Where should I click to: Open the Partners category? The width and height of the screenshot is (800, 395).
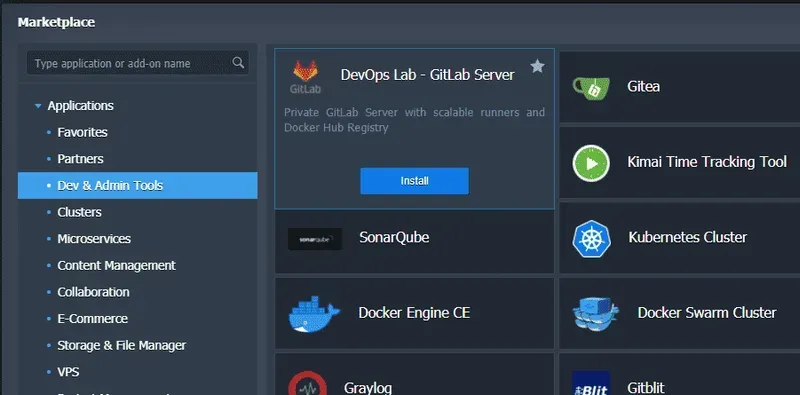(80, 159)
